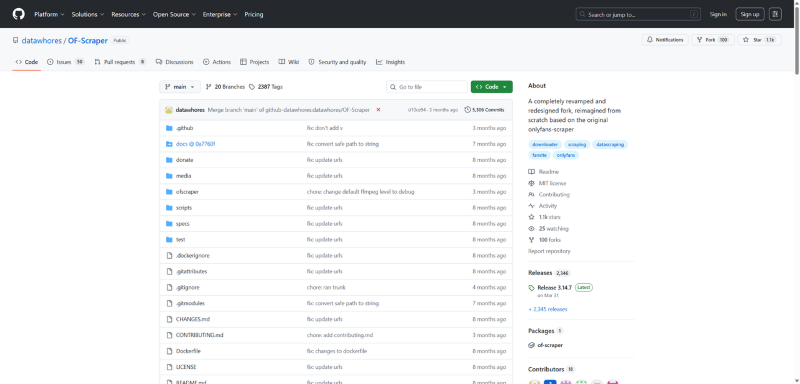Click the test folder icon
Screen dimensions: 800x384
tap(169, 240)
